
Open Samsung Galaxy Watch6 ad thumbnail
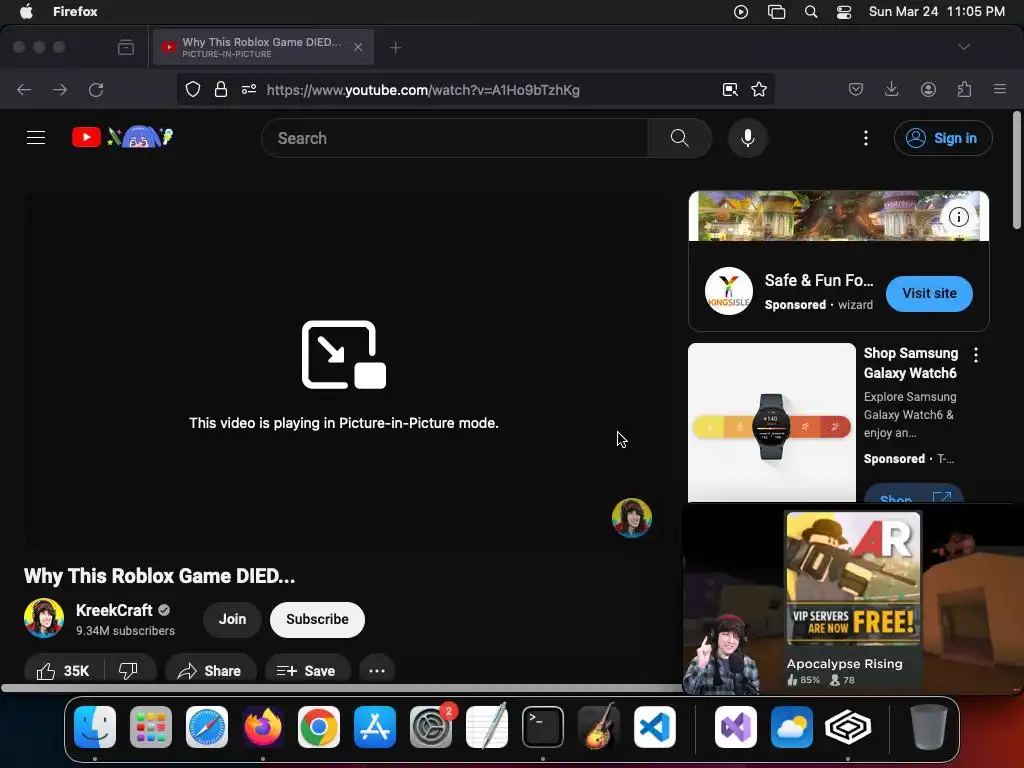click(x=772, y=423)
